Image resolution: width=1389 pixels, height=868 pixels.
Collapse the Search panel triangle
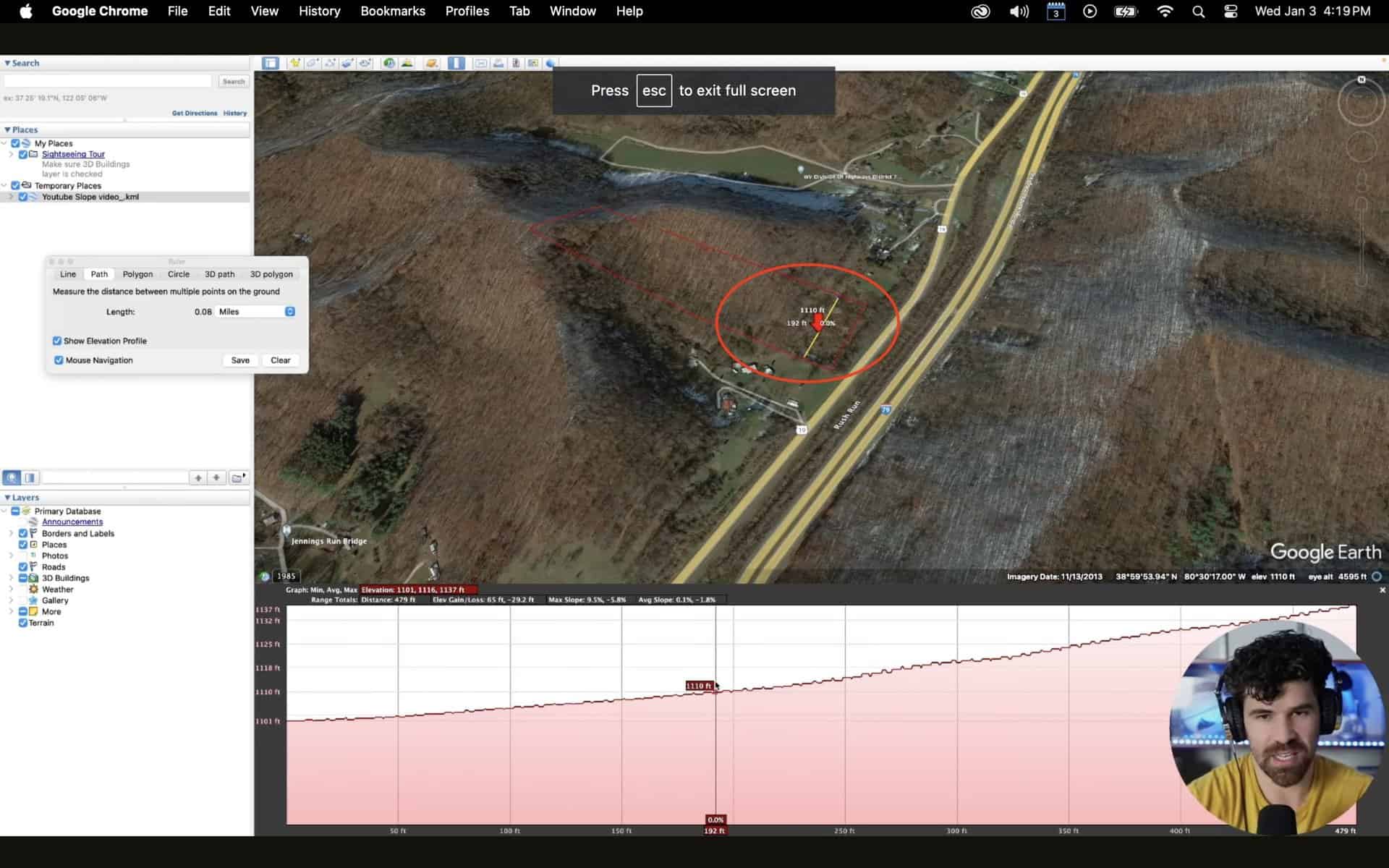tap(7, 63)
